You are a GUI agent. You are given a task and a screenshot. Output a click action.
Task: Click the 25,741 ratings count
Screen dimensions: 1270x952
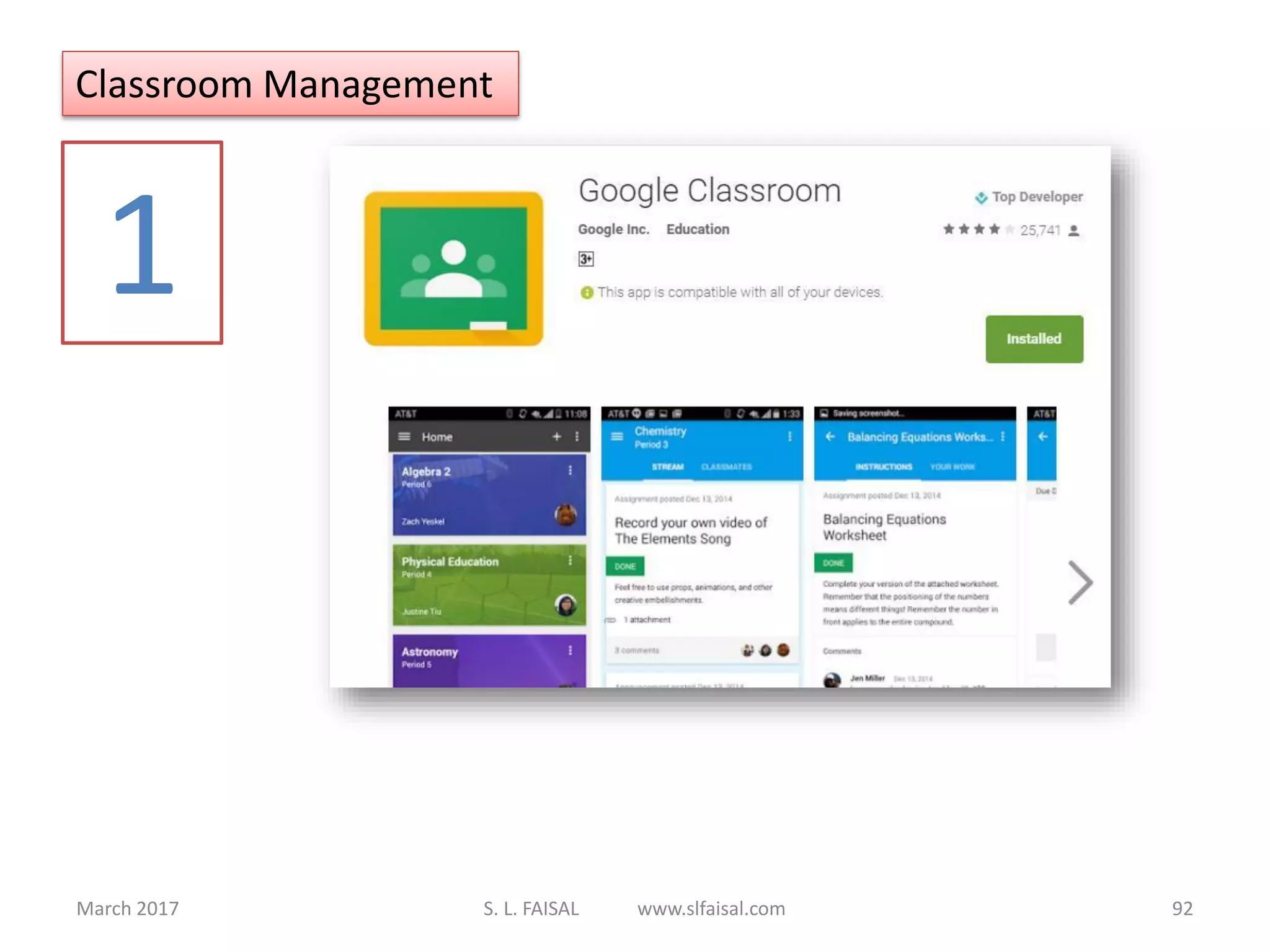pyautogui.click(x=1040, y=231)
